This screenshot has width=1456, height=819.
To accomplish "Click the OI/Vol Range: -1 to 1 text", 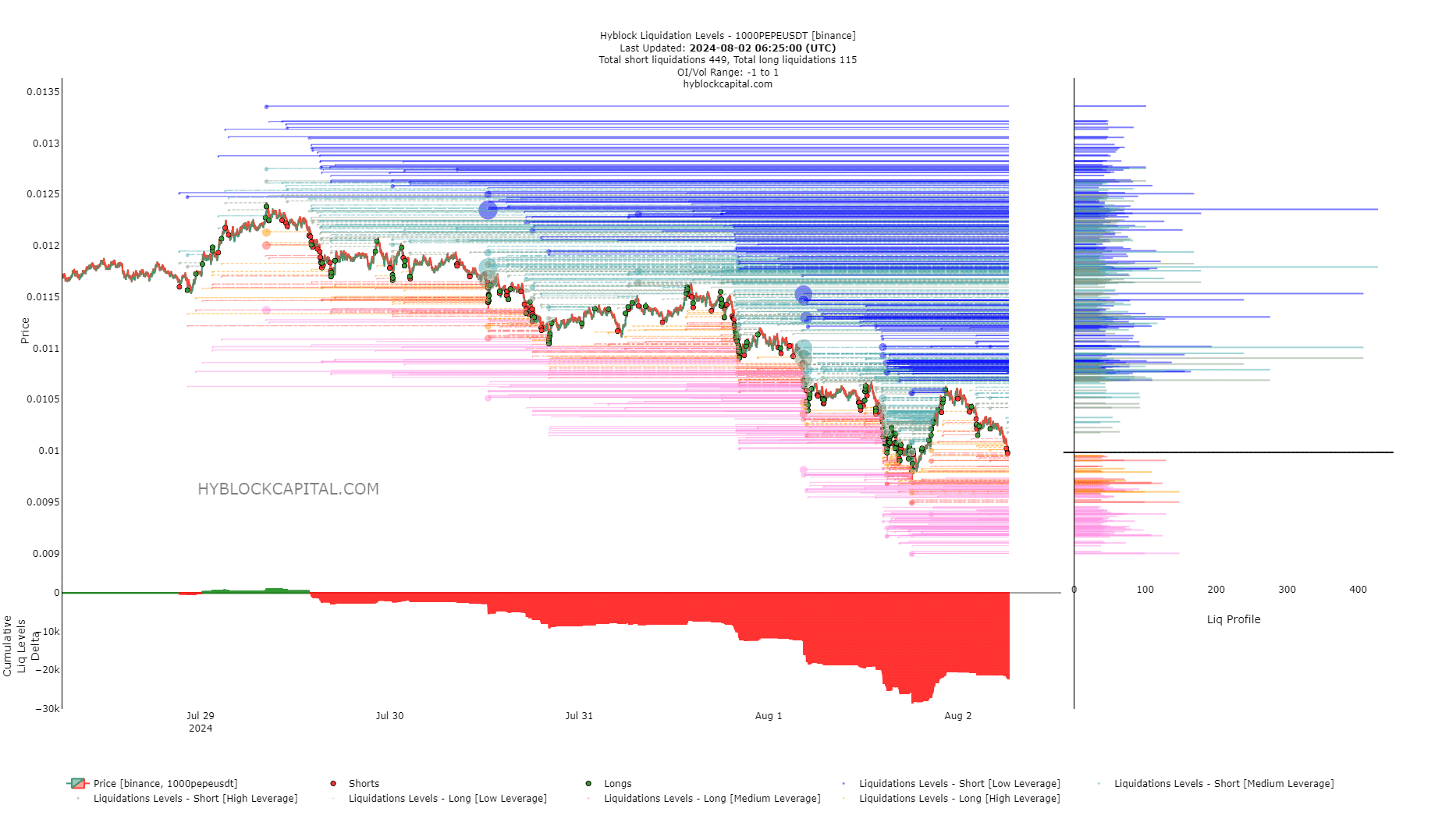I will click(x=727, y=73).
